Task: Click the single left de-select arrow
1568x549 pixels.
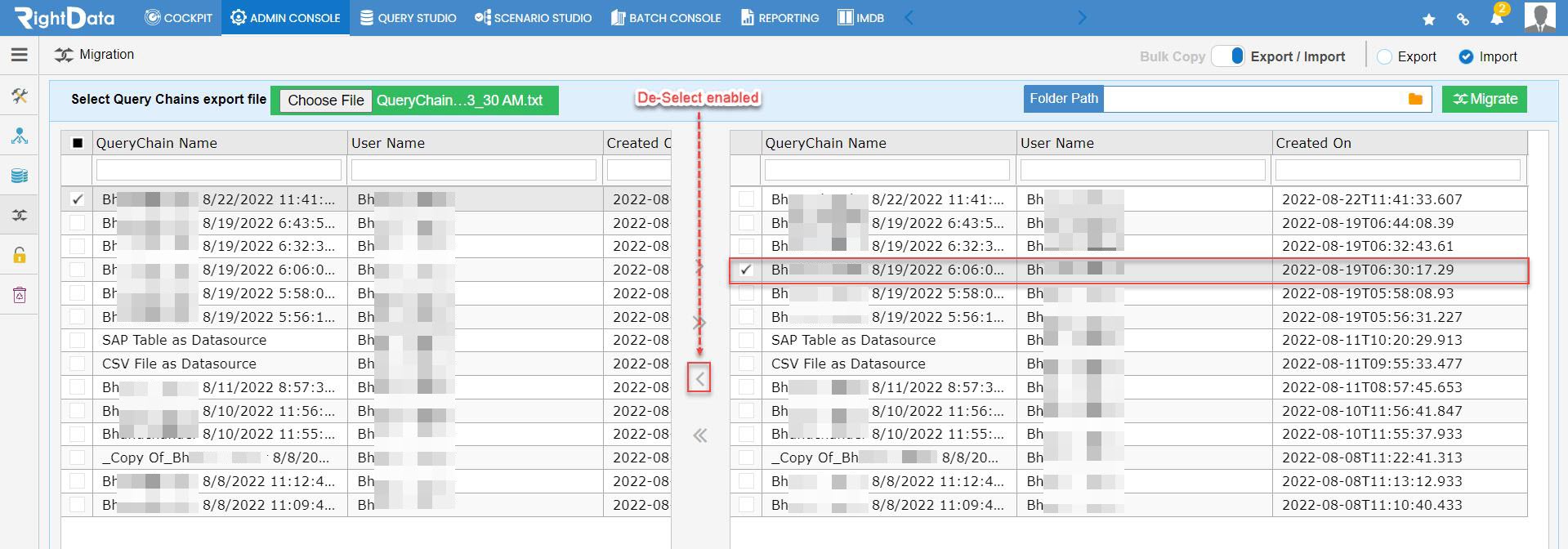Action: 699,378
